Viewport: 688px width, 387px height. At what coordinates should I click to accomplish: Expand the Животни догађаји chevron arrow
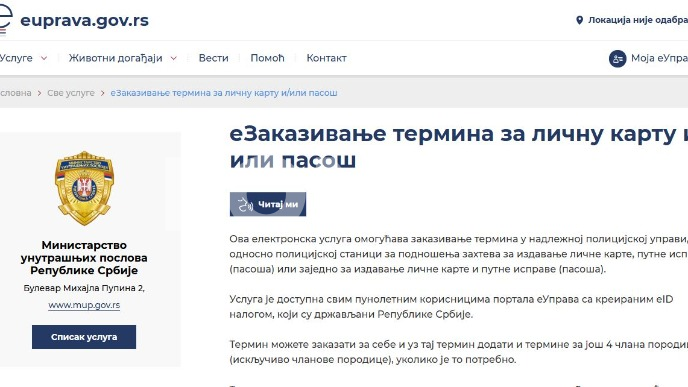(174, 58)
